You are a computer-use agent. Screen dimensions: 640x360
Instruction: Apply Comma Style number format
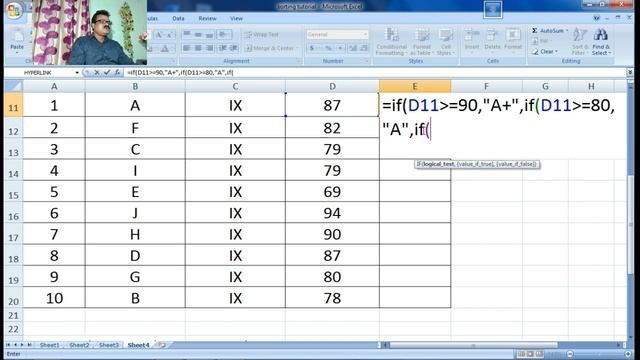340,48
